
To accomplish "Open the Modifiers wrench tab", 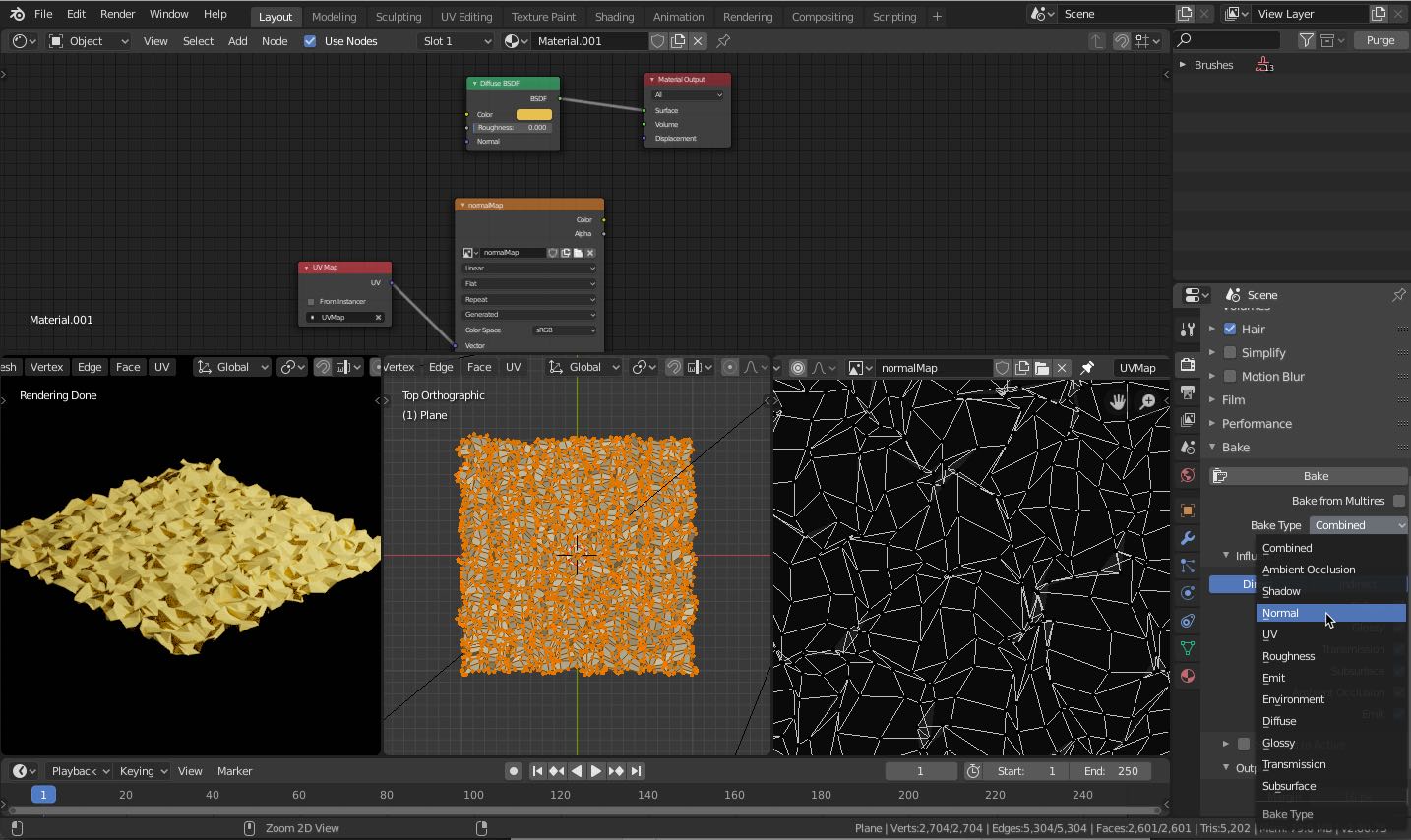I will [1188, 538].
